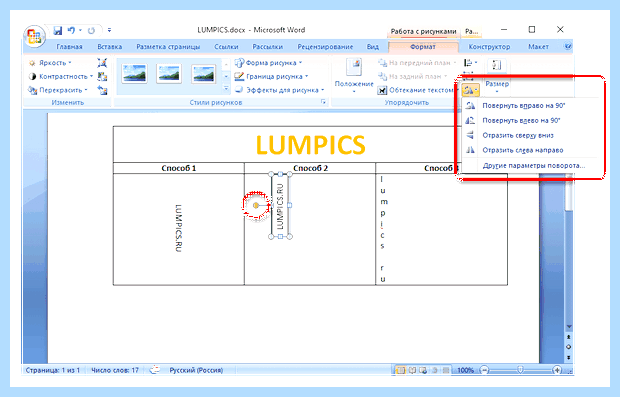Open the Форма рисунка dropdown
This screenshot has height=397, width=620.
[268, 63]
